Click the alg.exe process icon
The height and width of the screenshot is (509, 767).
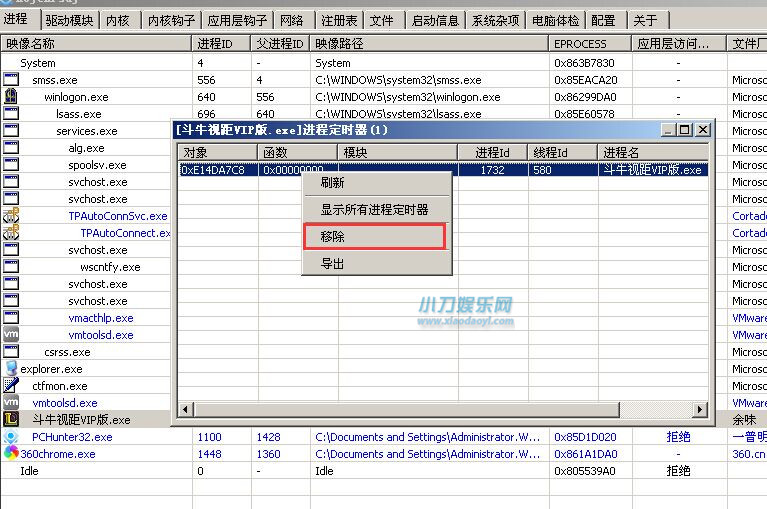[x=11, y=147]
